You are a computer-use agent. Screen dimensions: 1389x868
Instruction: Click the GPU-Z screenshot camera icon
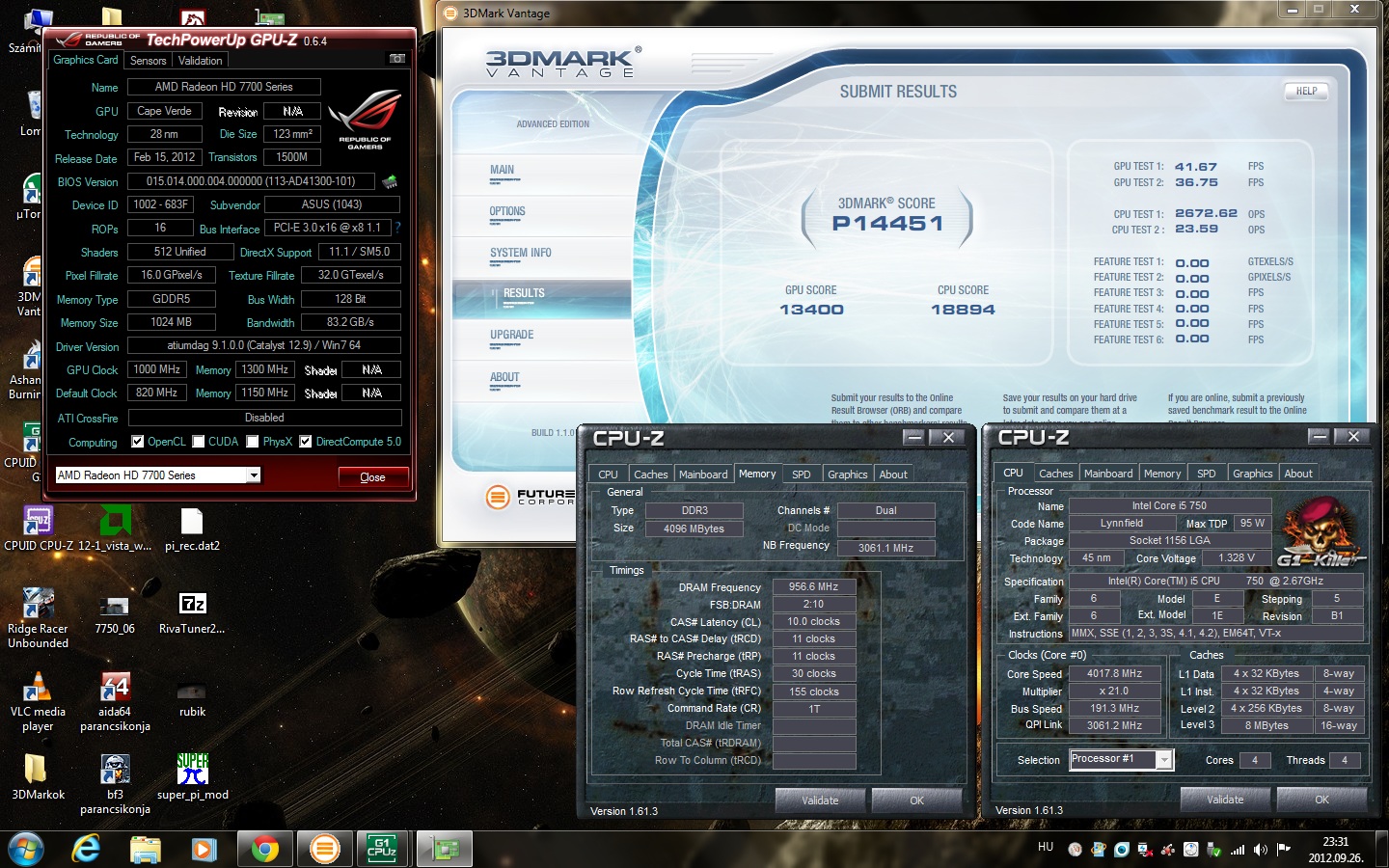tap(396, 59)
